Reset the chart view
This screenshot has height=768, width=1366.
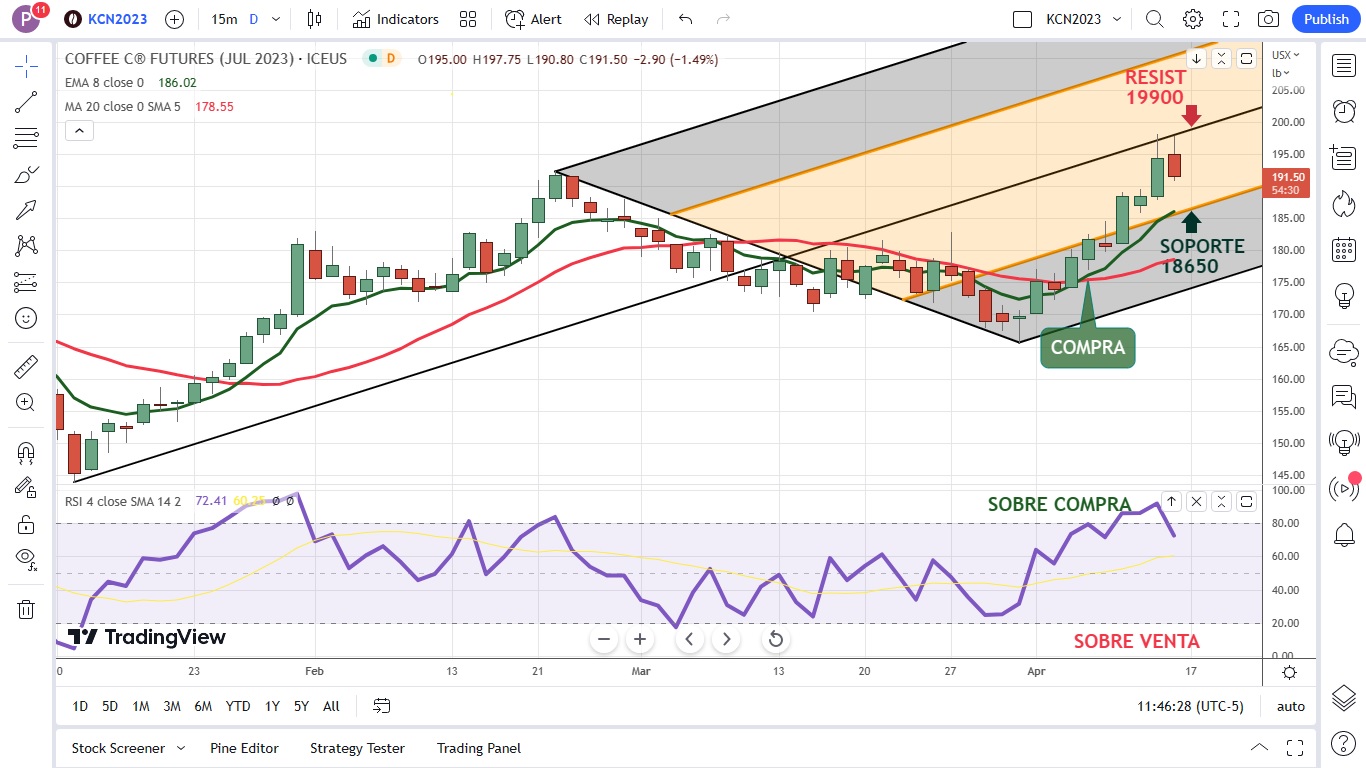775,639
